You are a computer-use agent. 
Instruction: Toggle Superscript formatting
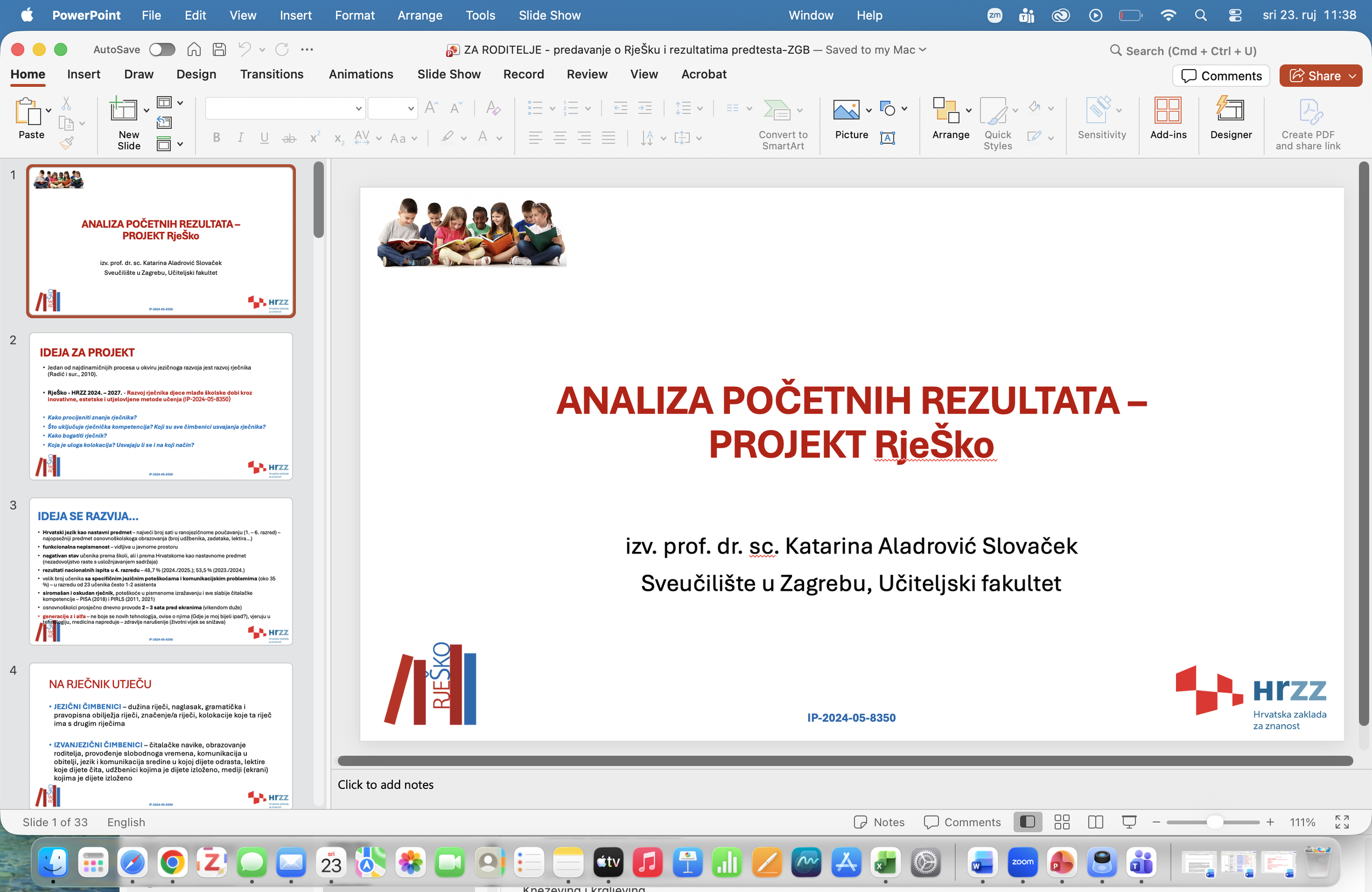[315, 138]
